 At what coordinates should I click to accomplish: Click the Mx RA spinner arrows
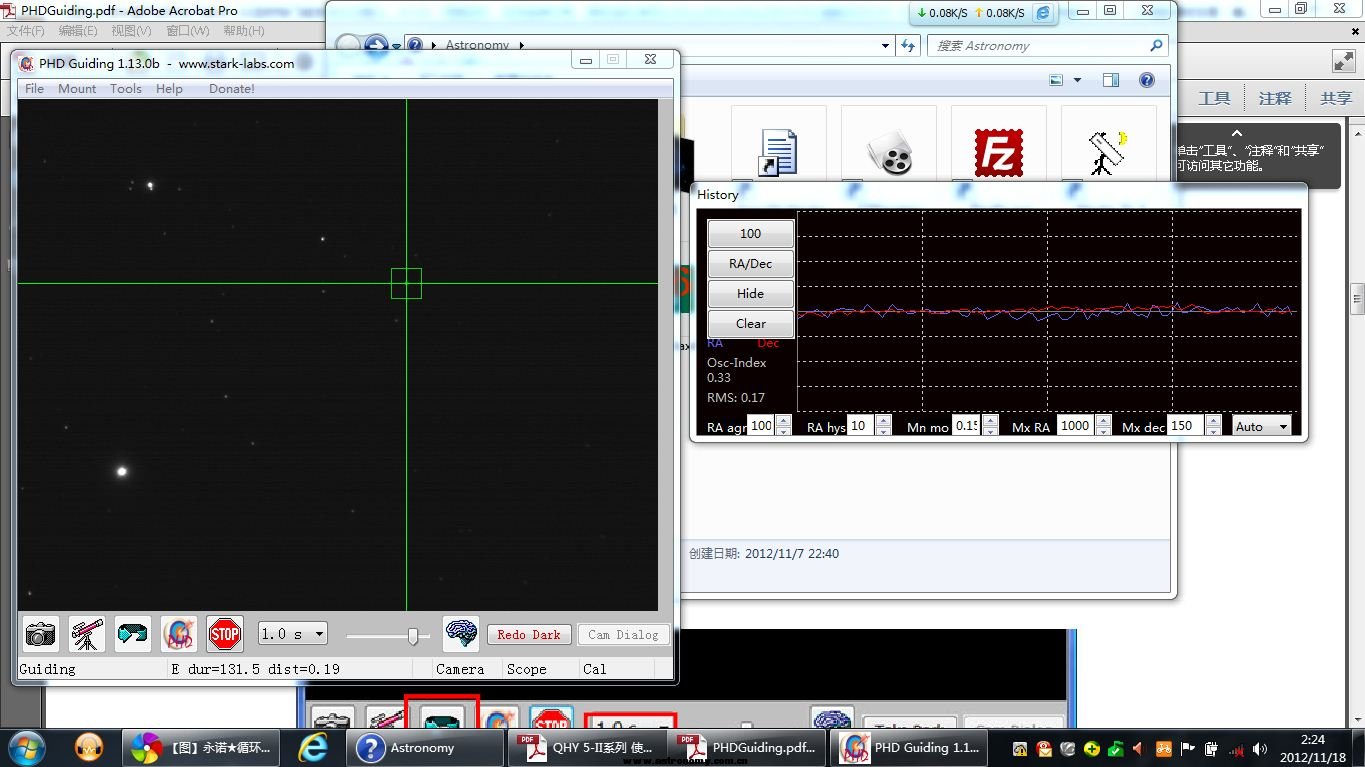(1103, 426)
